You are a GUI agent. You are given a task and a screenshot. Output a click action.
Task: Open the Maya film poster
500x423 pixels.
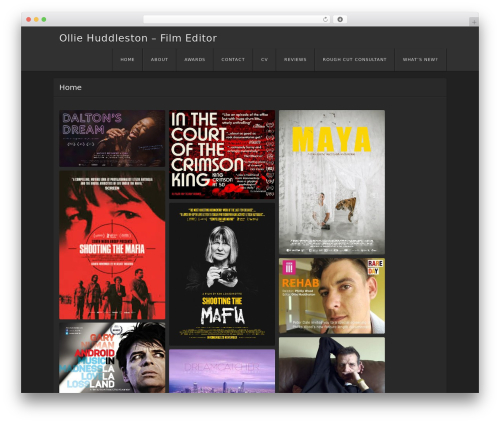[332, 182]
